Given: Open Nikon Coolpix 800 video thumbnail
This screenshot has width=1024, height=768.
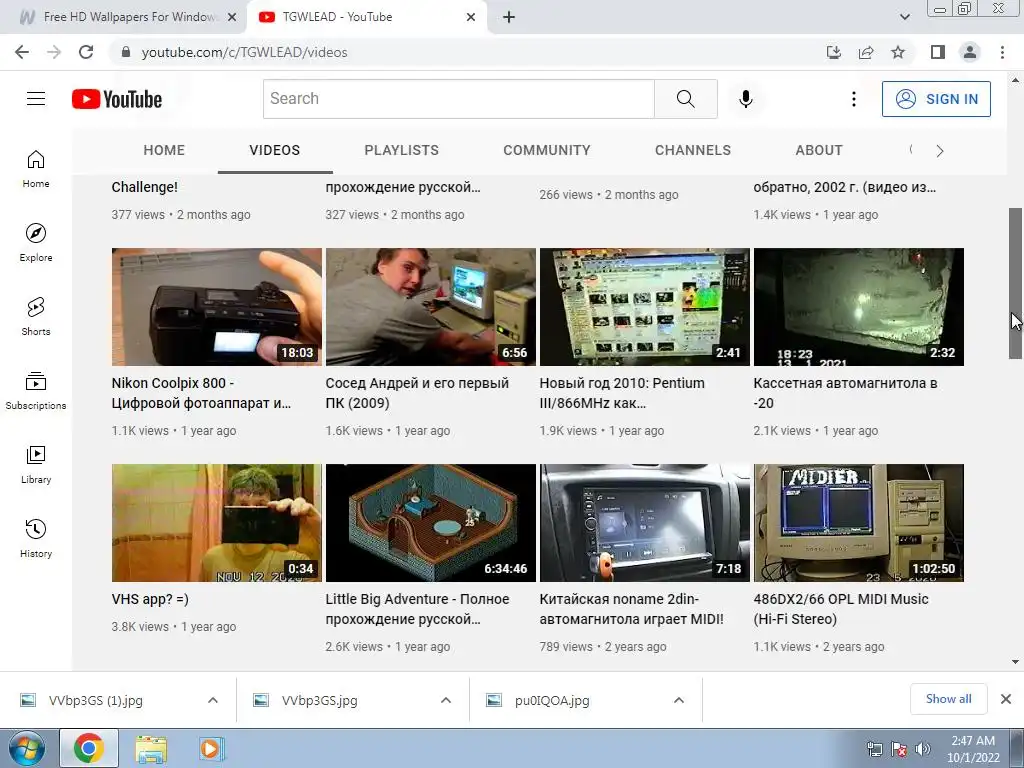Looking at the screenshot, I should (217, 307).
